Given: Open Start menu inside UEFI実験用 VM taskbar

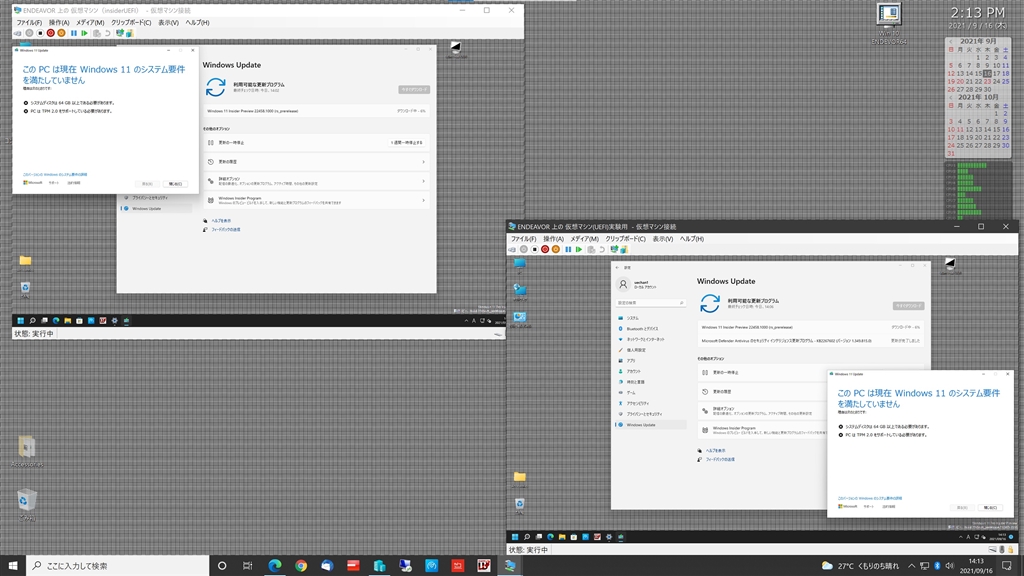Looking at the screenshot, I should [x=515, y=537].
